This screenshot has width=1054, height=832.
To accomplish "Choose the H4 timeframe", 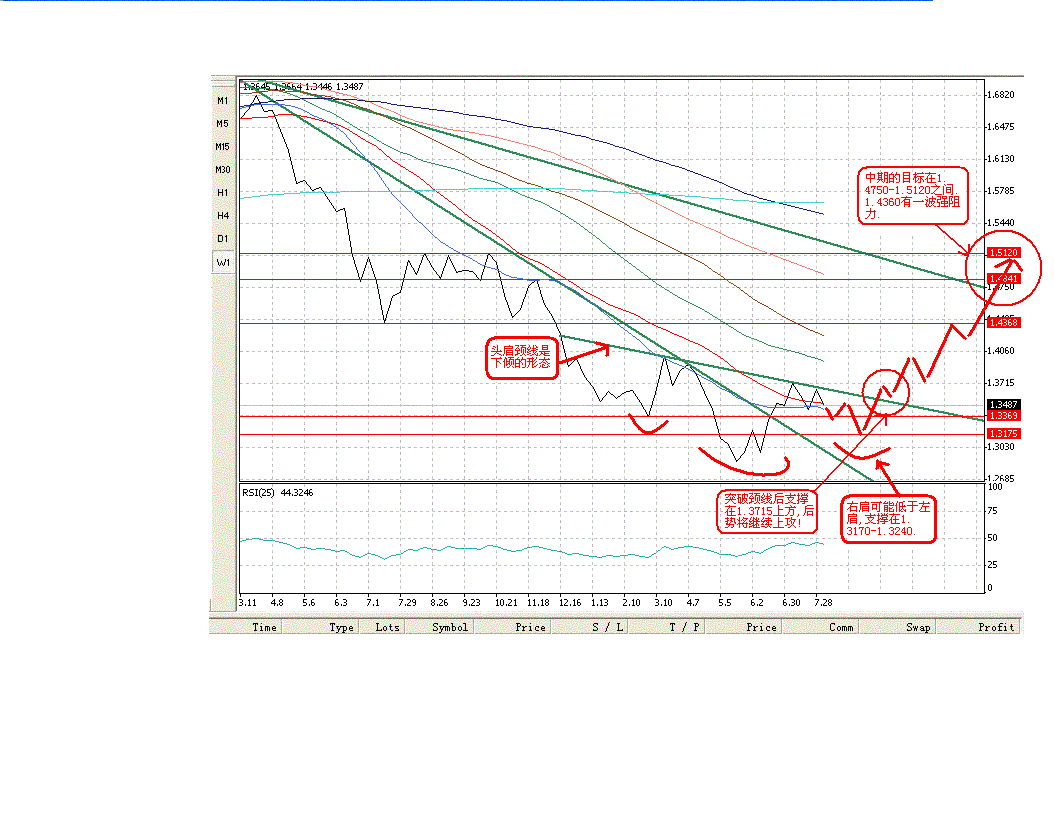I will coord(222,216).
